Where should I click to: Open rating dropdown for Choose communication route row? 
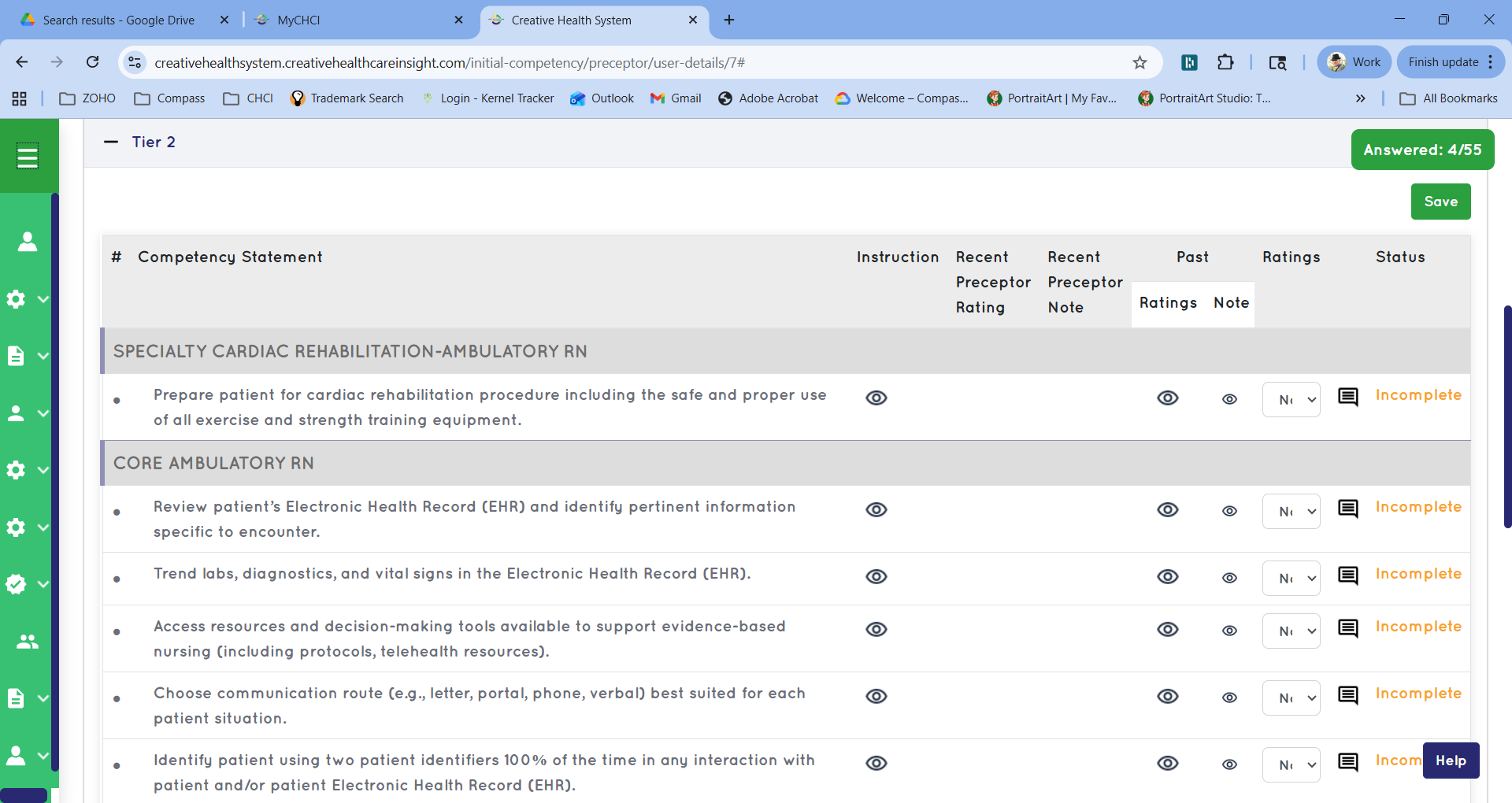click(1291, 698)
